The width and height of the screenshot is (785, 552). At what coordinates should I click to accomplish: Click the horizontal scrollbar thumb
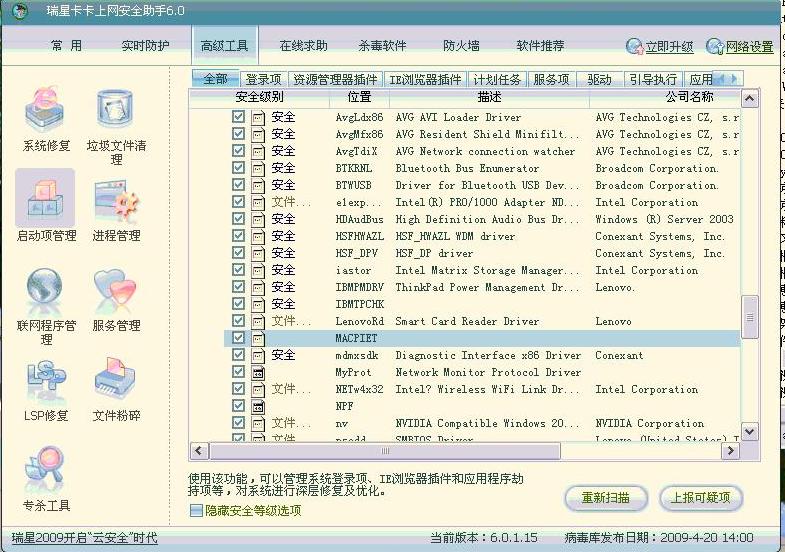click(x=386, y=452)
